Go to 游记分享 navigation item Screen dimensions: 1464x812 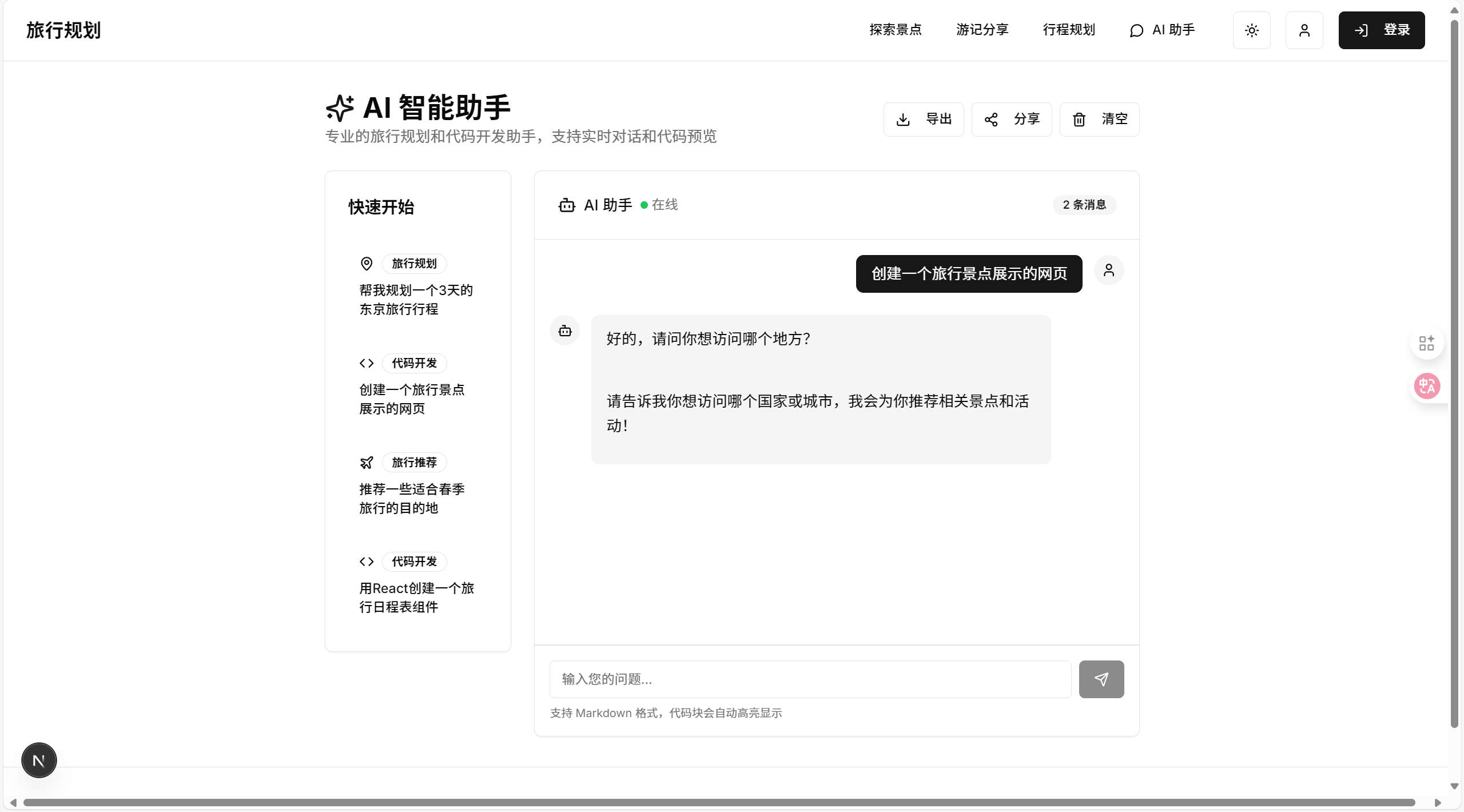982,30
